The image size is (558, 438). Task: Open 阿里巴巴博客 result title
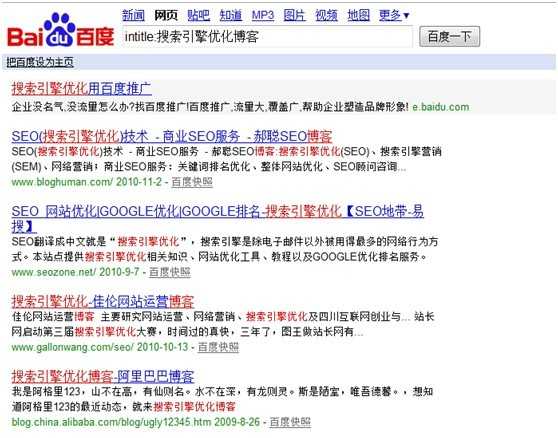tap(103, 376)
